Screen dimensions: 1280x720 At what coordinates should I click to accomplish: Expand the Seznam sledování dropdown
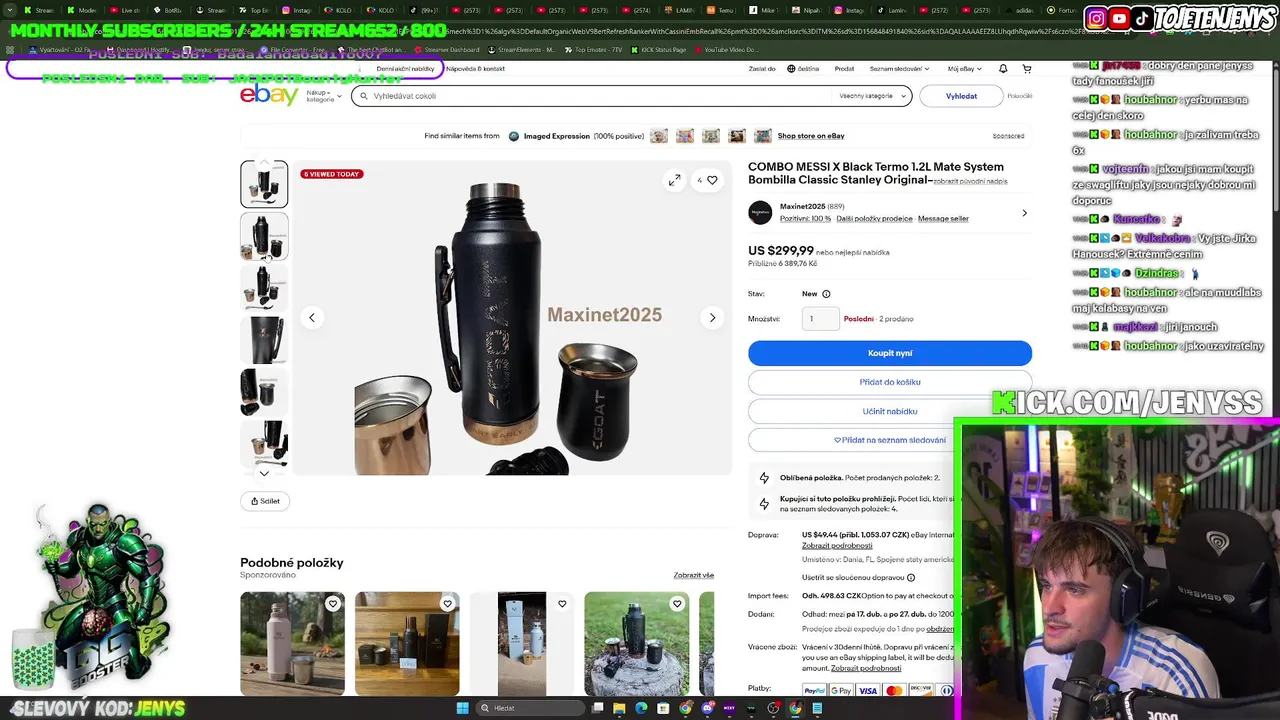pos(899,69)
